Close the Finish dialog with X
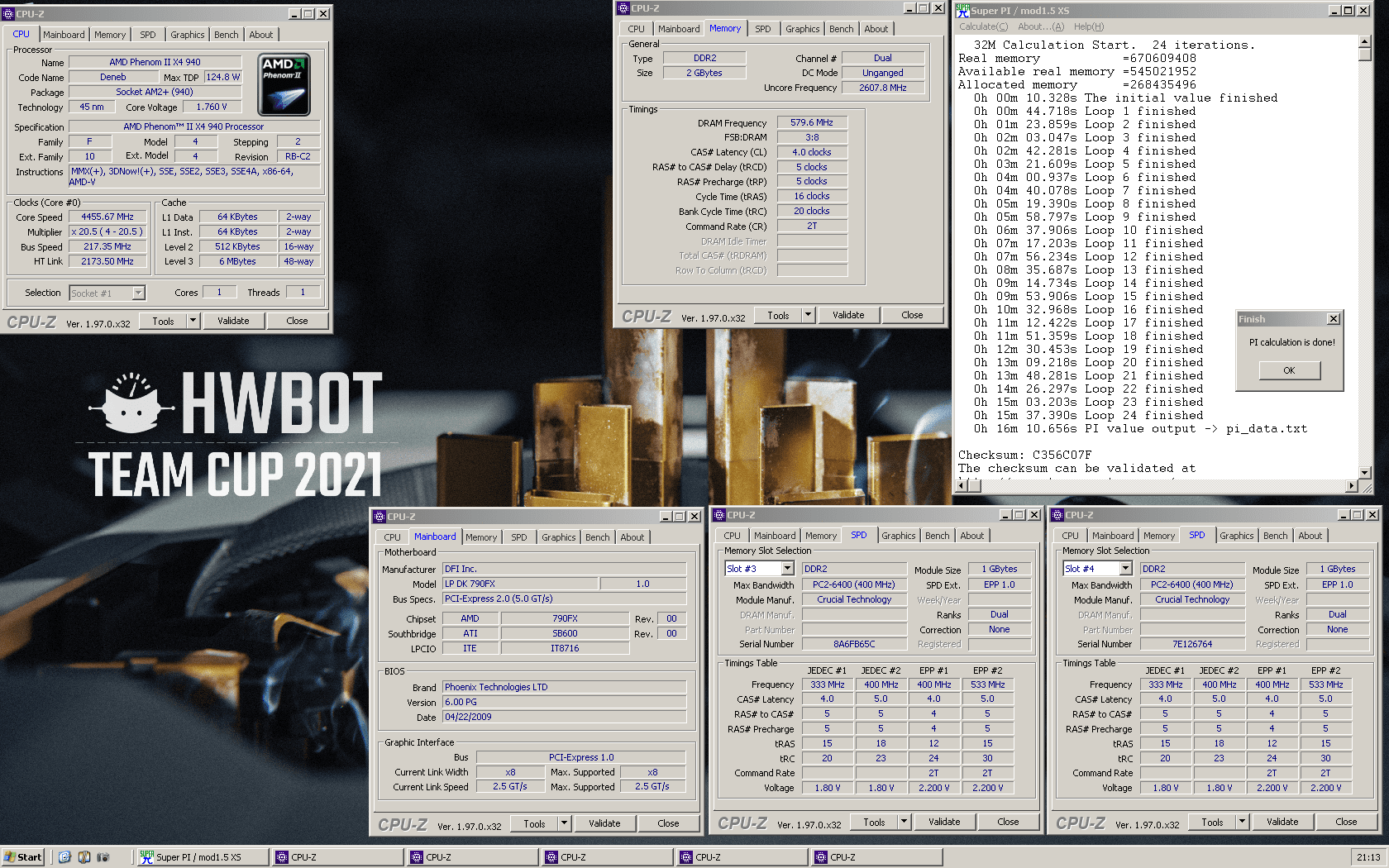 pyautogui.click(x=1333, y=319)
